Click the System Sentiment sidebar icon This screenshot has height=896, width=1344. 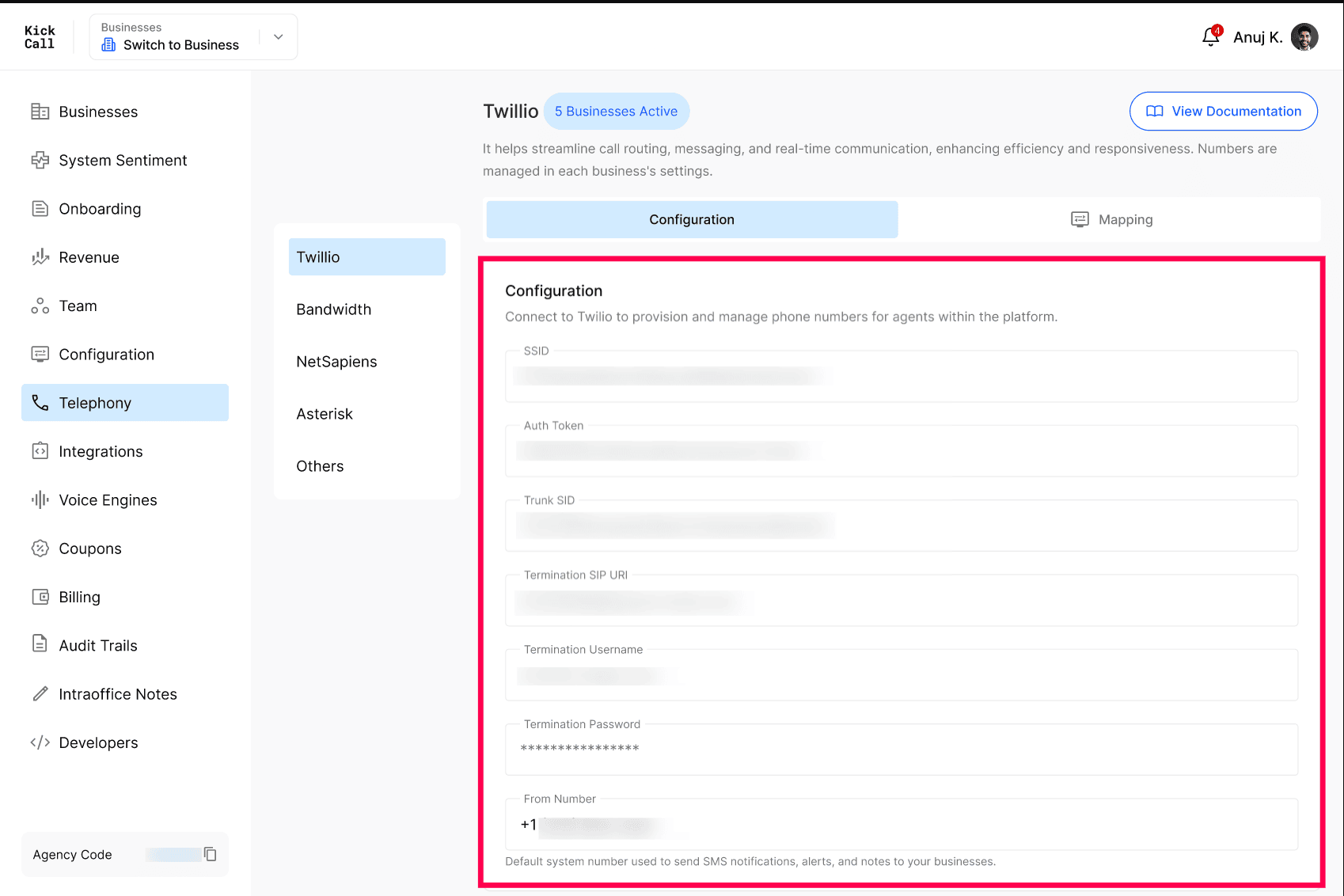(x=40, y=160)
